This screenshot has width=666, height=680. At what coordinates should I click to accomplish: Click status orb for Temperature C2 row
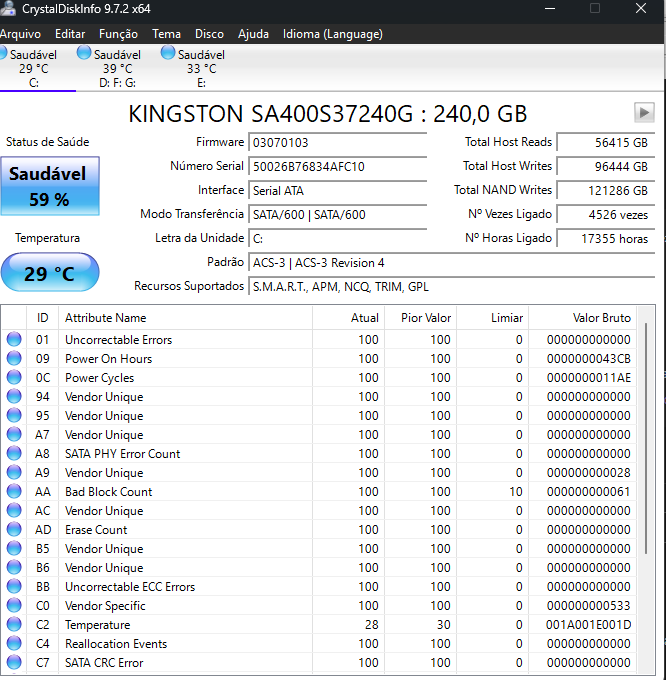click(14, 624)
